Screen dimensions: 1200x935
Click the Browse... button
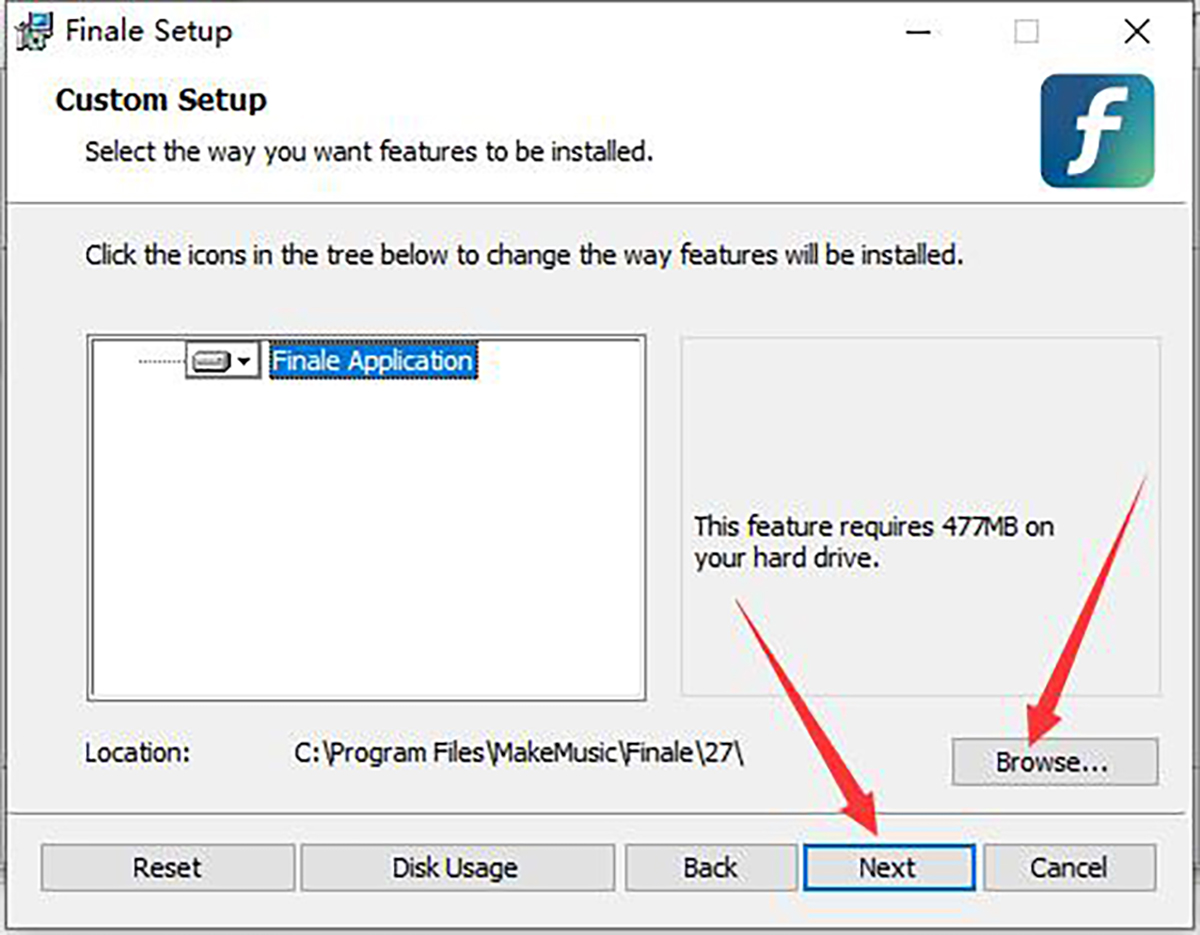[x=1054, y=762]
